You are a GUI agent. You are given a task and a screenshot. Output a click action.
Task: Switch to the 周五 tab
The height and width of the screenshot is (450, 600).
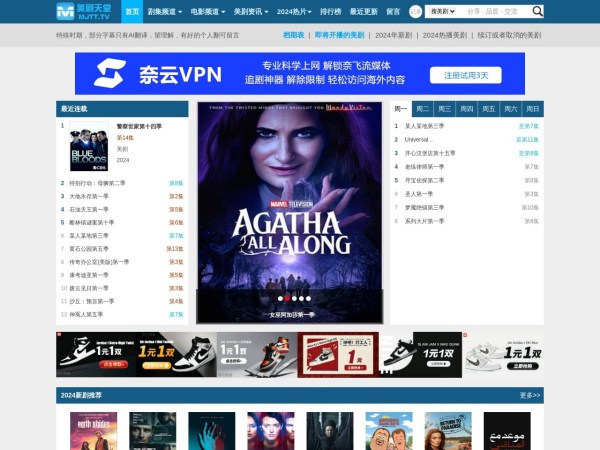489,109
